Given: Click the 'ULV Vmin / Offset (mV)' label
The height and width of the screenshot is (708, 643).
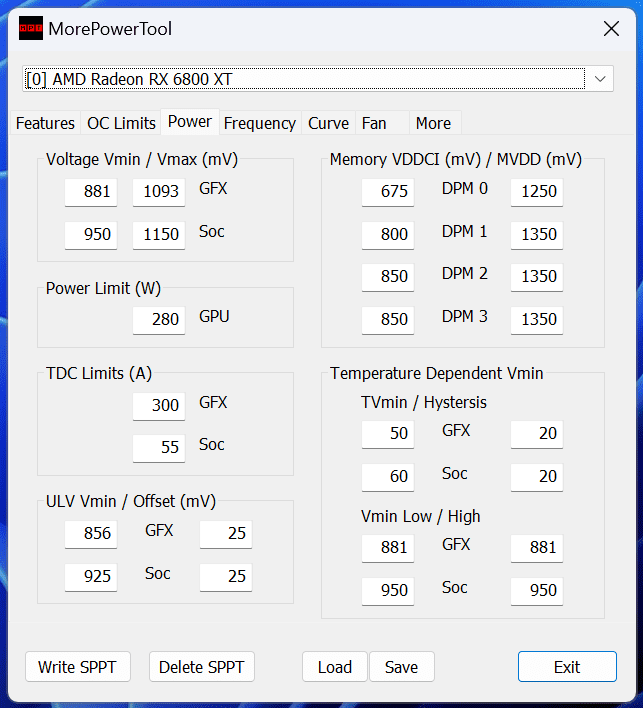Looking at the screenshot, I should (131, 502).
